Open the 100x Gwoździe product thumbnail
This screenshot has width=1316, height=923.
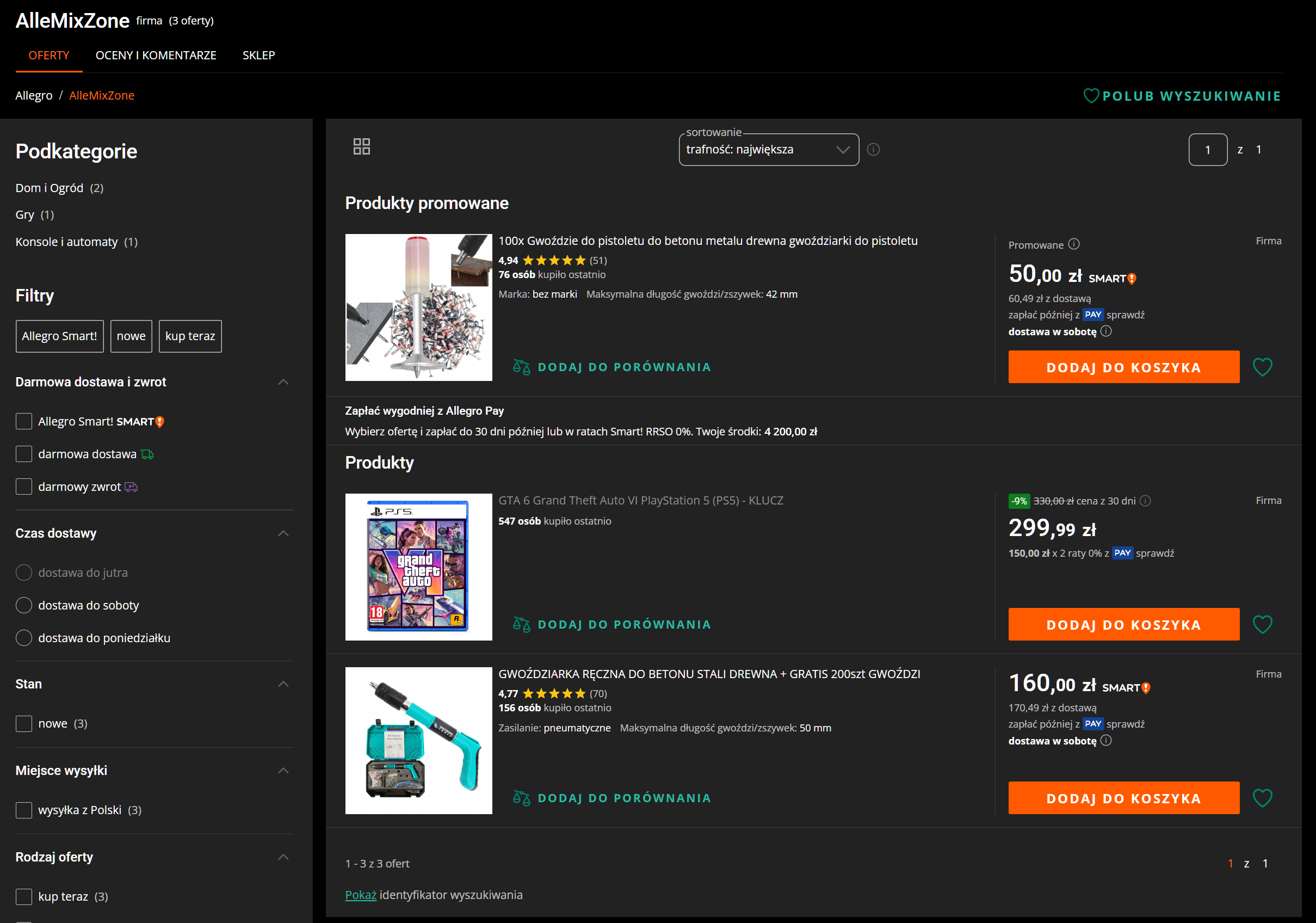pyautogui.click(x=418, y=307)
